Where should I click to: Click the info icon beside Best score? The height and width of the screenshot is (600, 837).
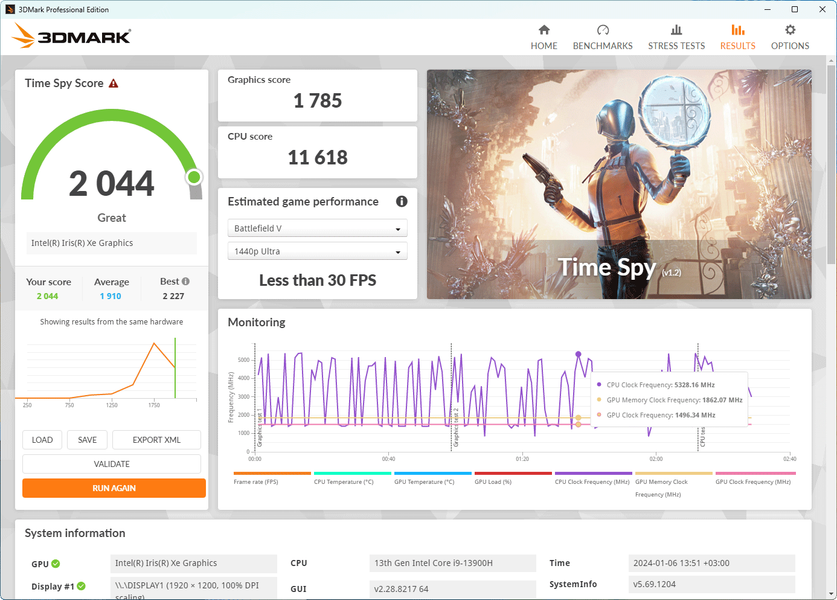point(186,281)
